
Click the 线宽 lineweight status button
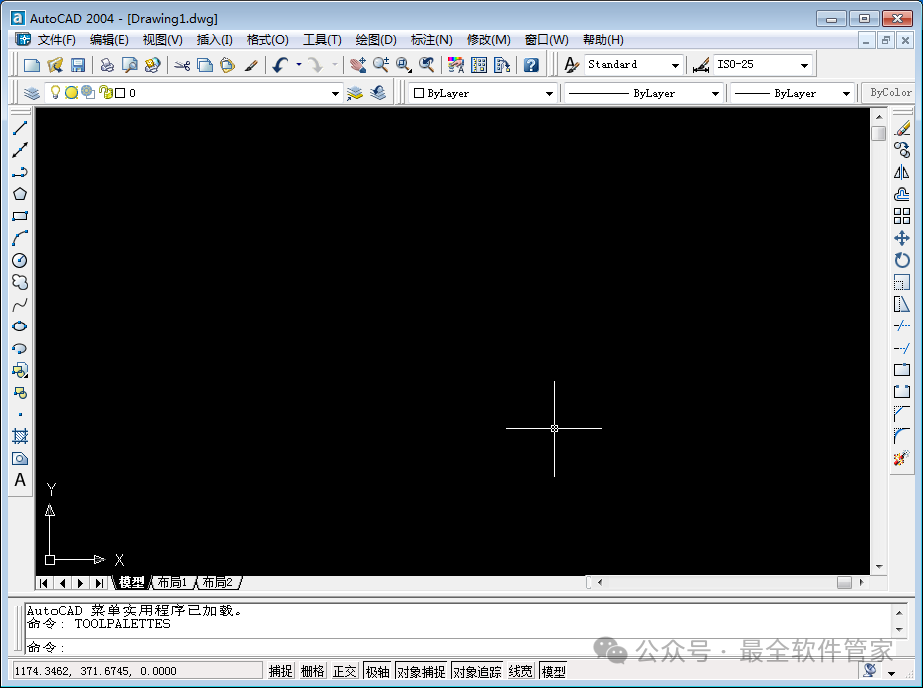pos(520,671)
